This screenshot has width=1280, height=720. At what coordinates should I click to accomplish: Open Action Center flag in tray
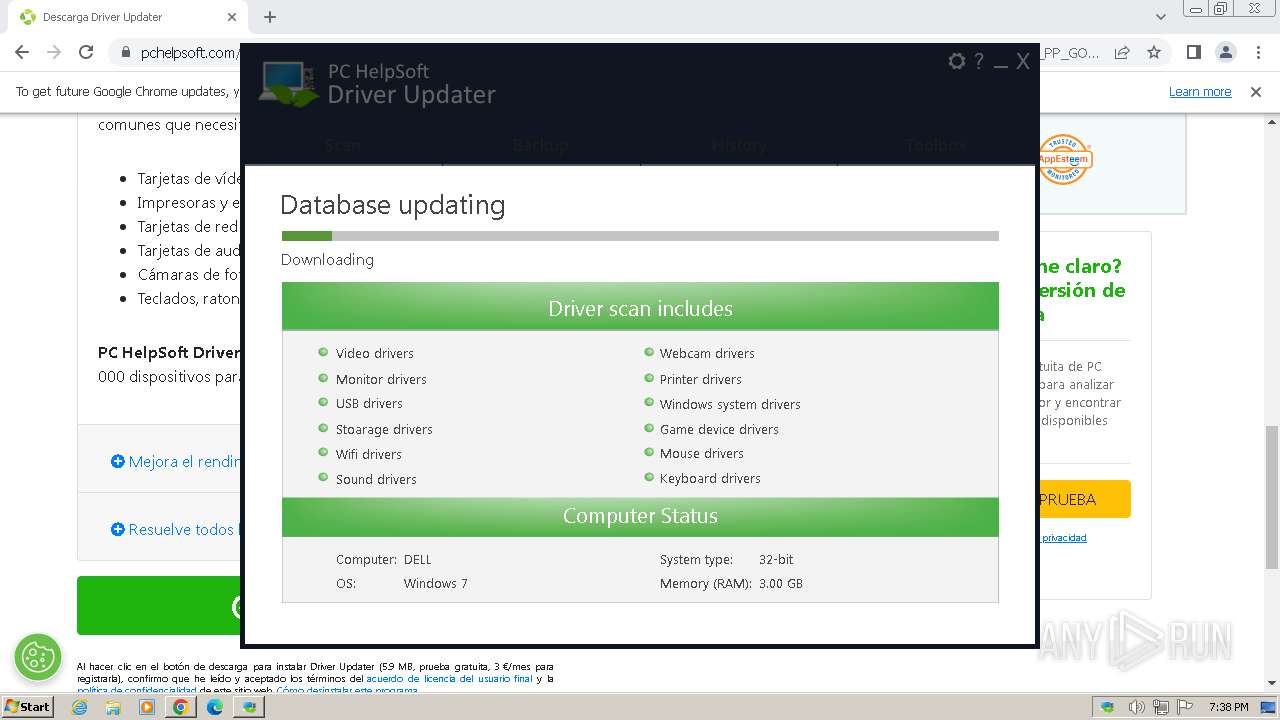coord(1187,707)
